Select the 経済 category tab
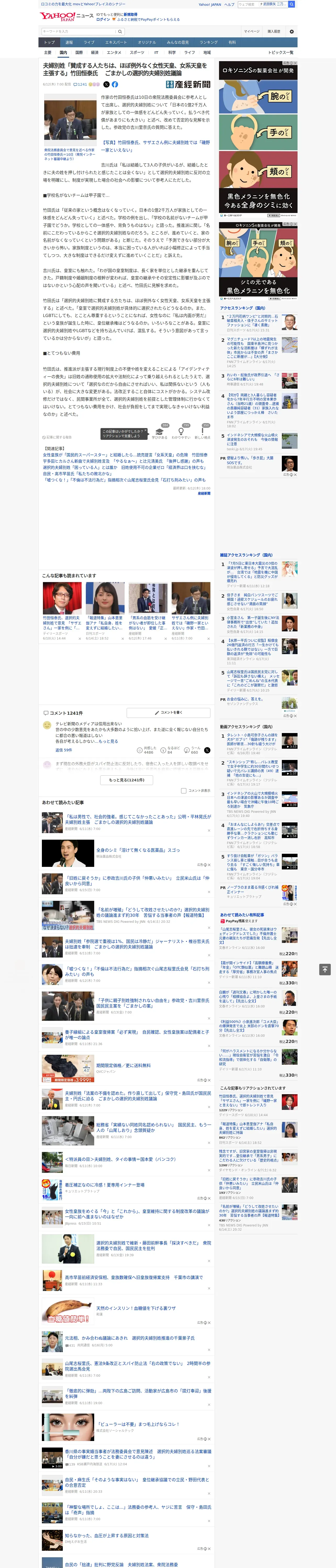Viewport: 336px width, 1568px height. [94, 52]
